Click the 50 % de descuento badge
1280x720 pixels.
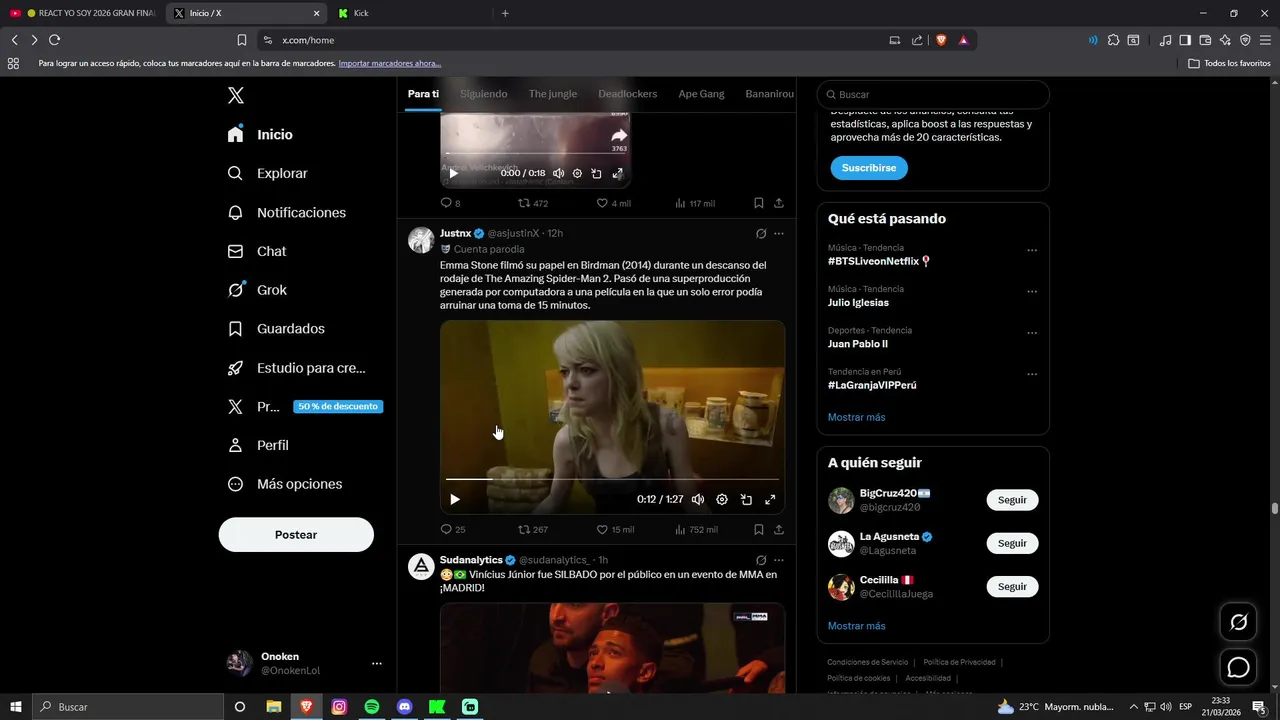coord(338,407)
